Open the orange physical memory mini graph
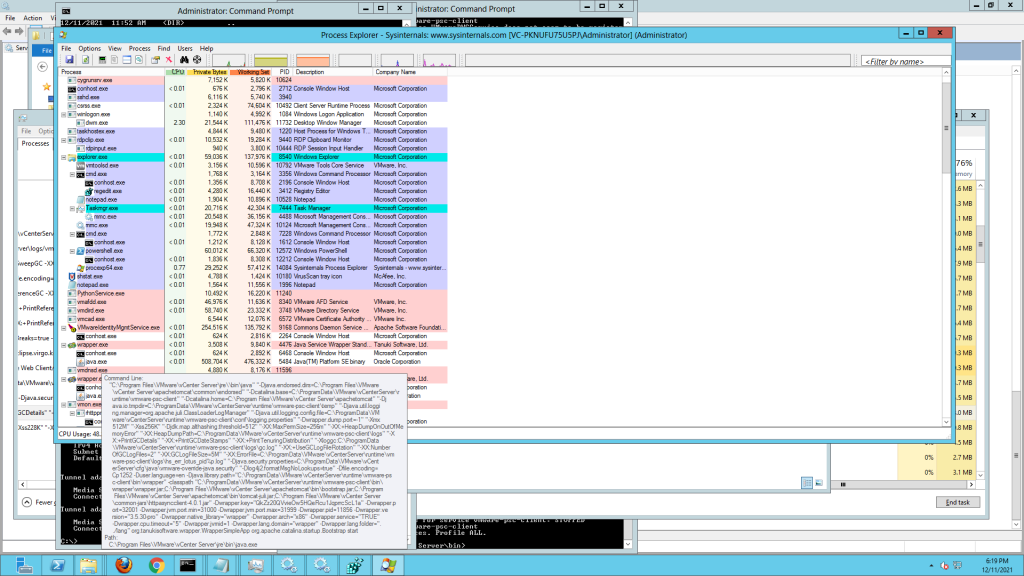The height and width of the screenshot is (576, 1024). [313, 61]
